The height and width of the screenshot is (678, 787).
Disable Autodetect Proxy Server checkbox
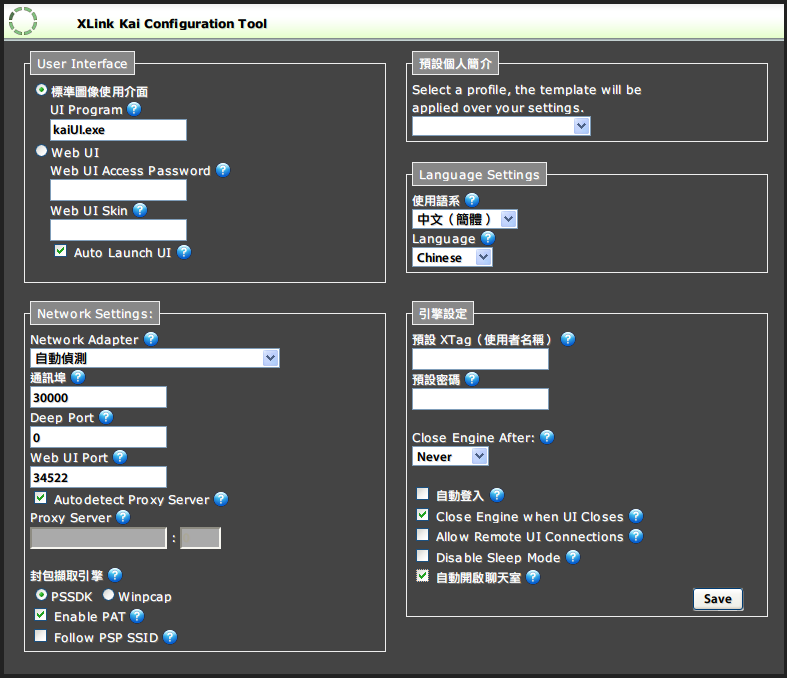[41, 498]
